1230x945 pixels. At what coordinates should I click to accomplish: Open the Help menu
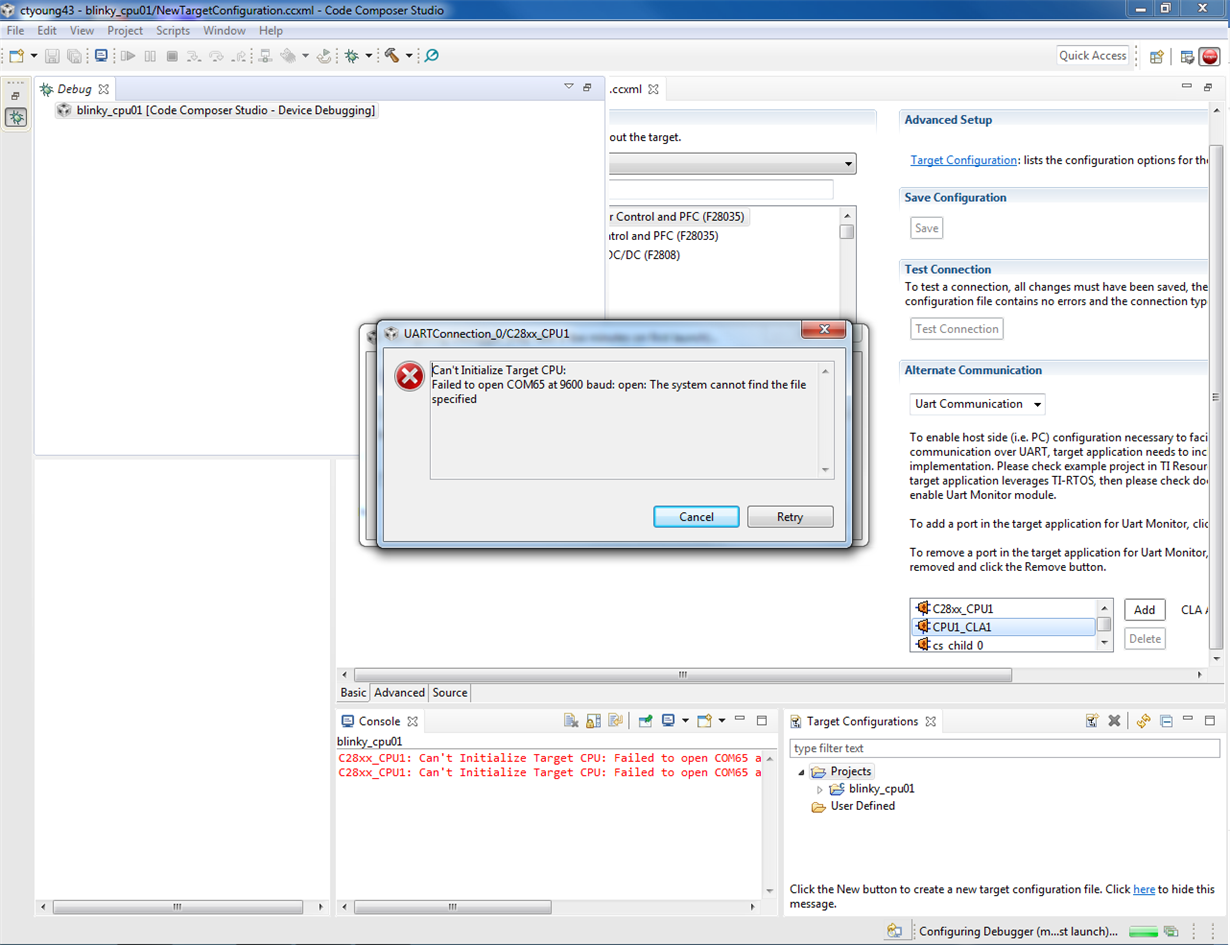[x=271, y=31]
